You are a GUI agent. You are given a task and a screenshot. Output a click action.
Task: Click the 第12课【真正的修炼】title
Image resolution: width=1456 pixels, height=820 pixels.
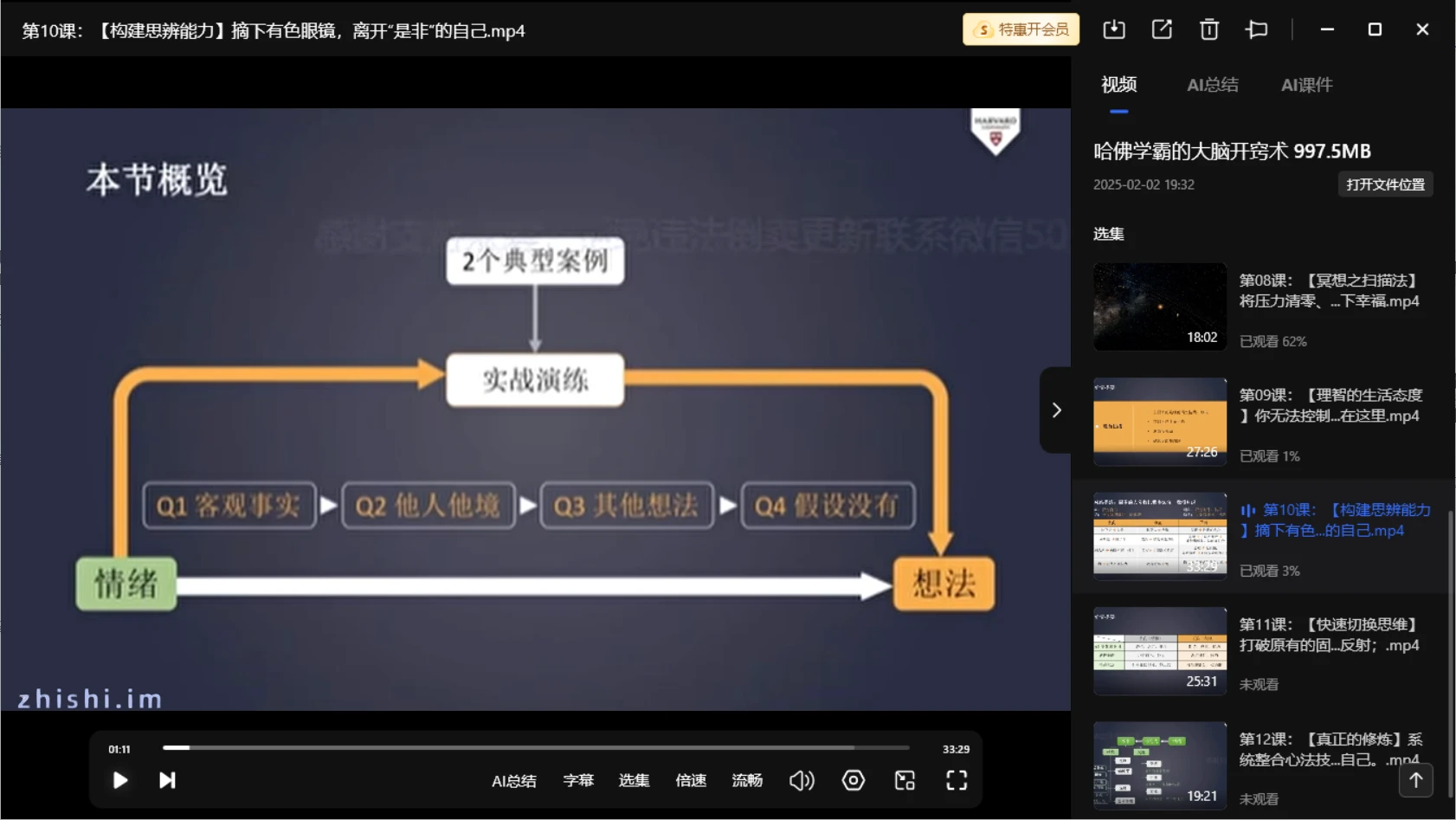(x=1330, y=749)
